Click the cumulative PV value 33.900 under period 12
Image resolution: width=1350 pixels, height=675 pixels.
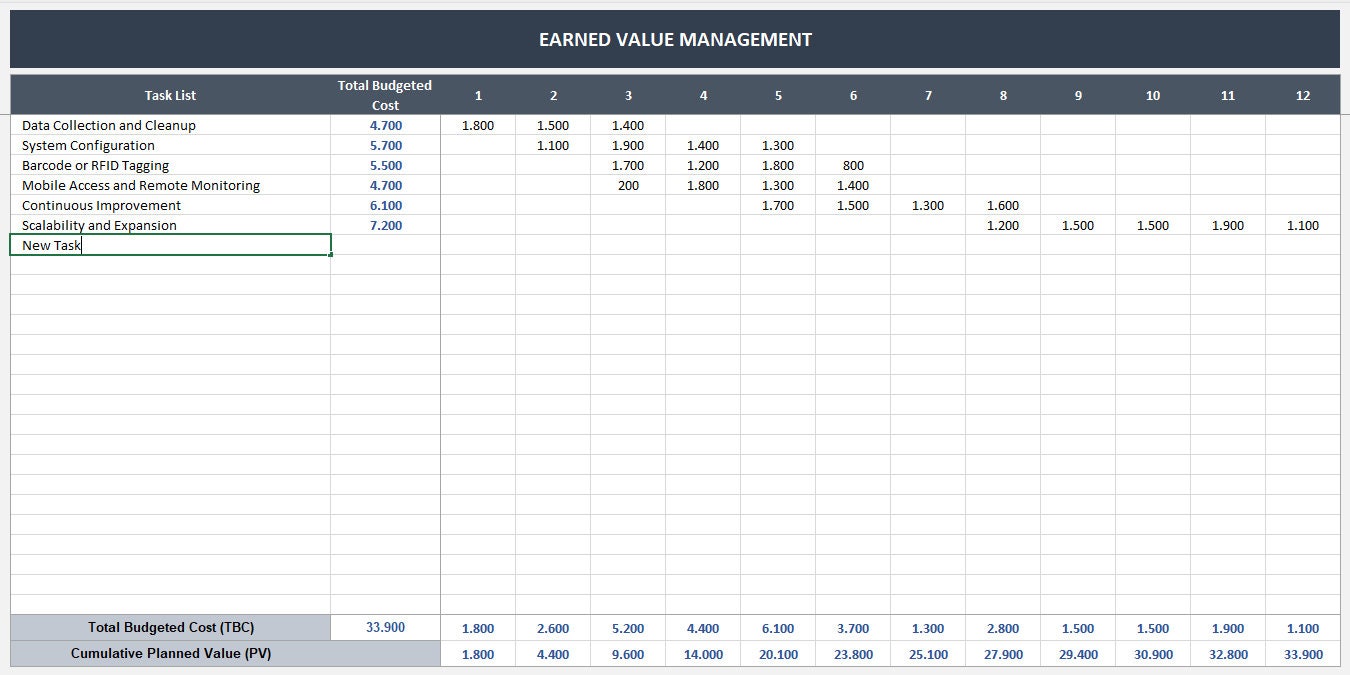point(1302,654)
